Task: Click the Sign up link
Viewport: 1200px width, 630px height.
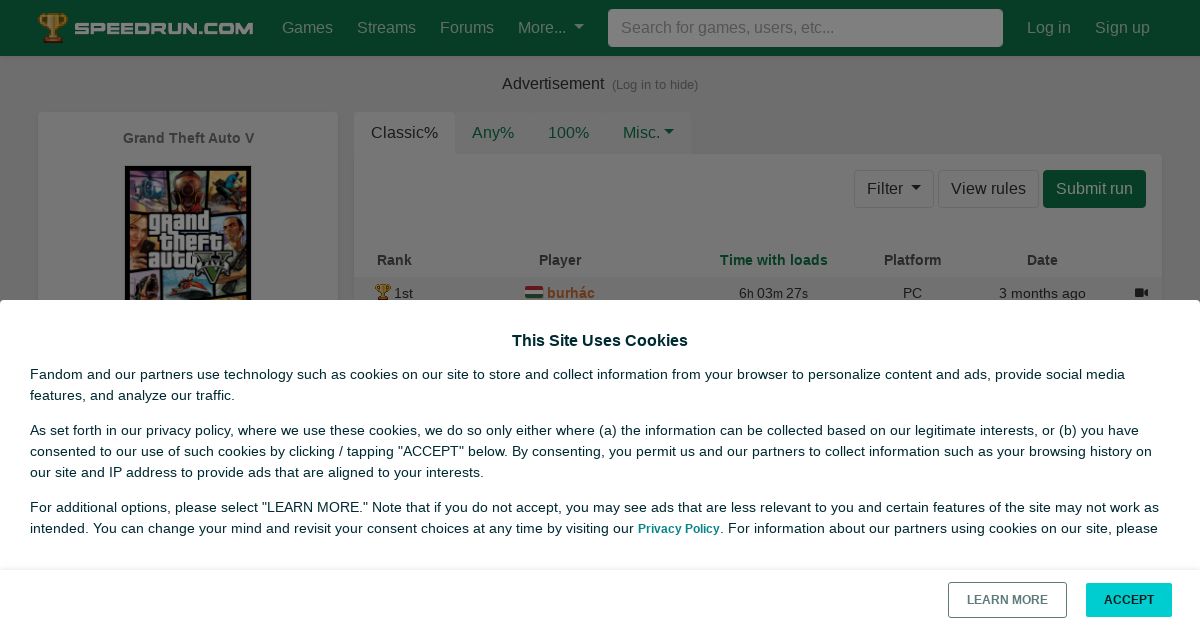Action: pyautogui.click(x=1122, y=28)
